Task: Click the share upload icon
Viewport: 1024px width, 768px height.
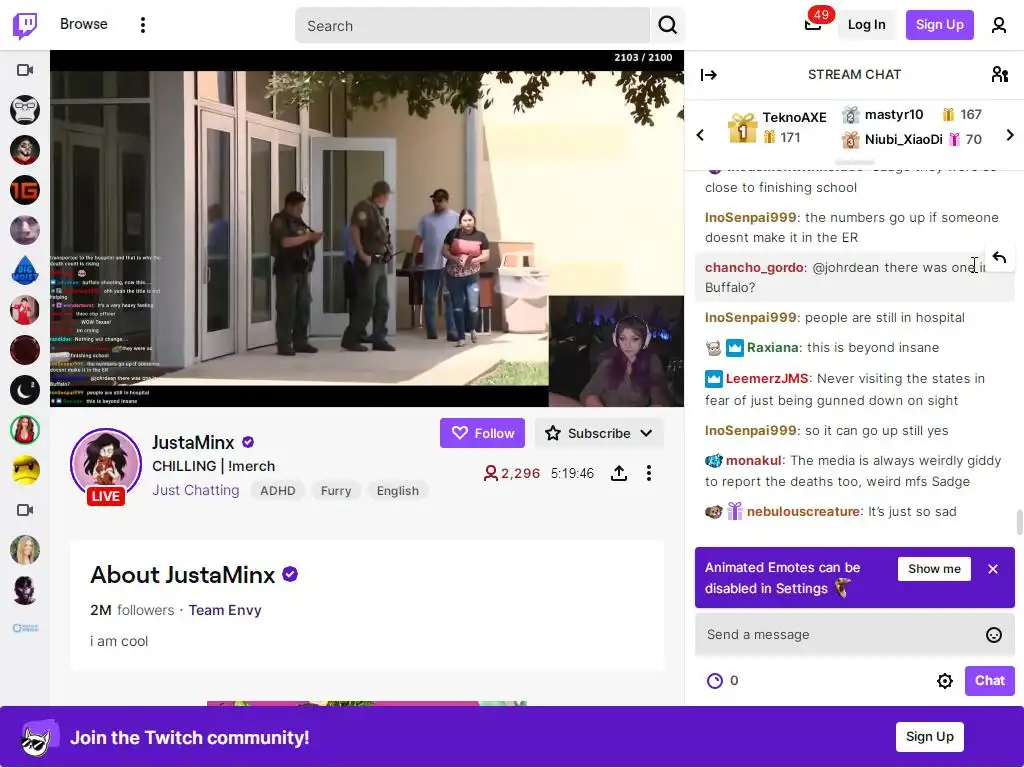Action: (618, 473)
